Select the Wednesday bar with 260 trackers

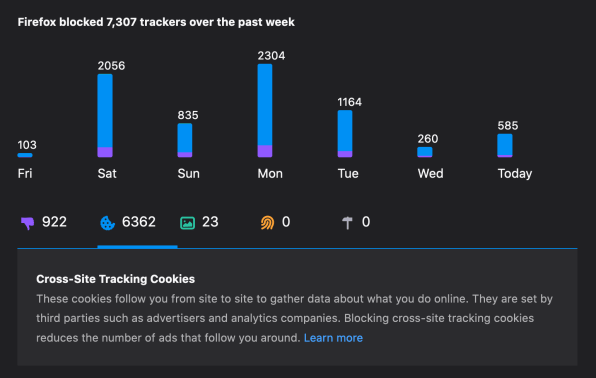tap(425, 152)
